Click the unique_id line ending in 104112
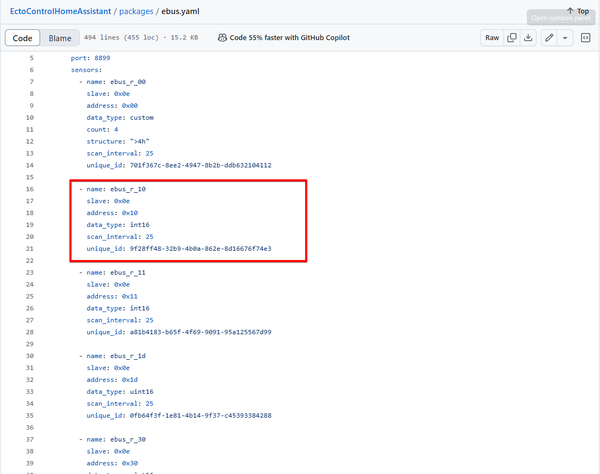 point(178,165)
